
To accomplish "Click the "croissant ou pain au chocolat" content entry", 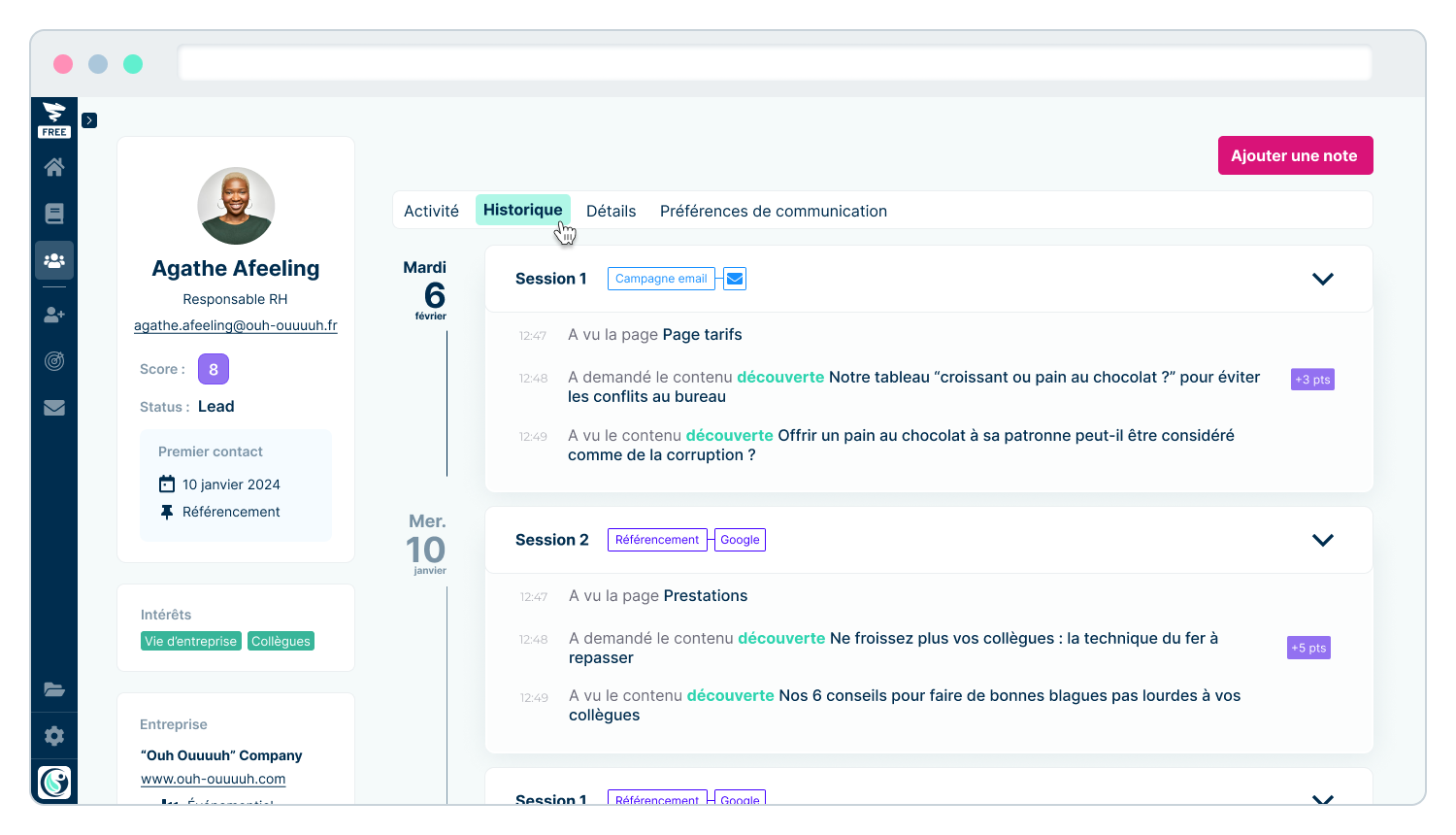I will [913, 386].
